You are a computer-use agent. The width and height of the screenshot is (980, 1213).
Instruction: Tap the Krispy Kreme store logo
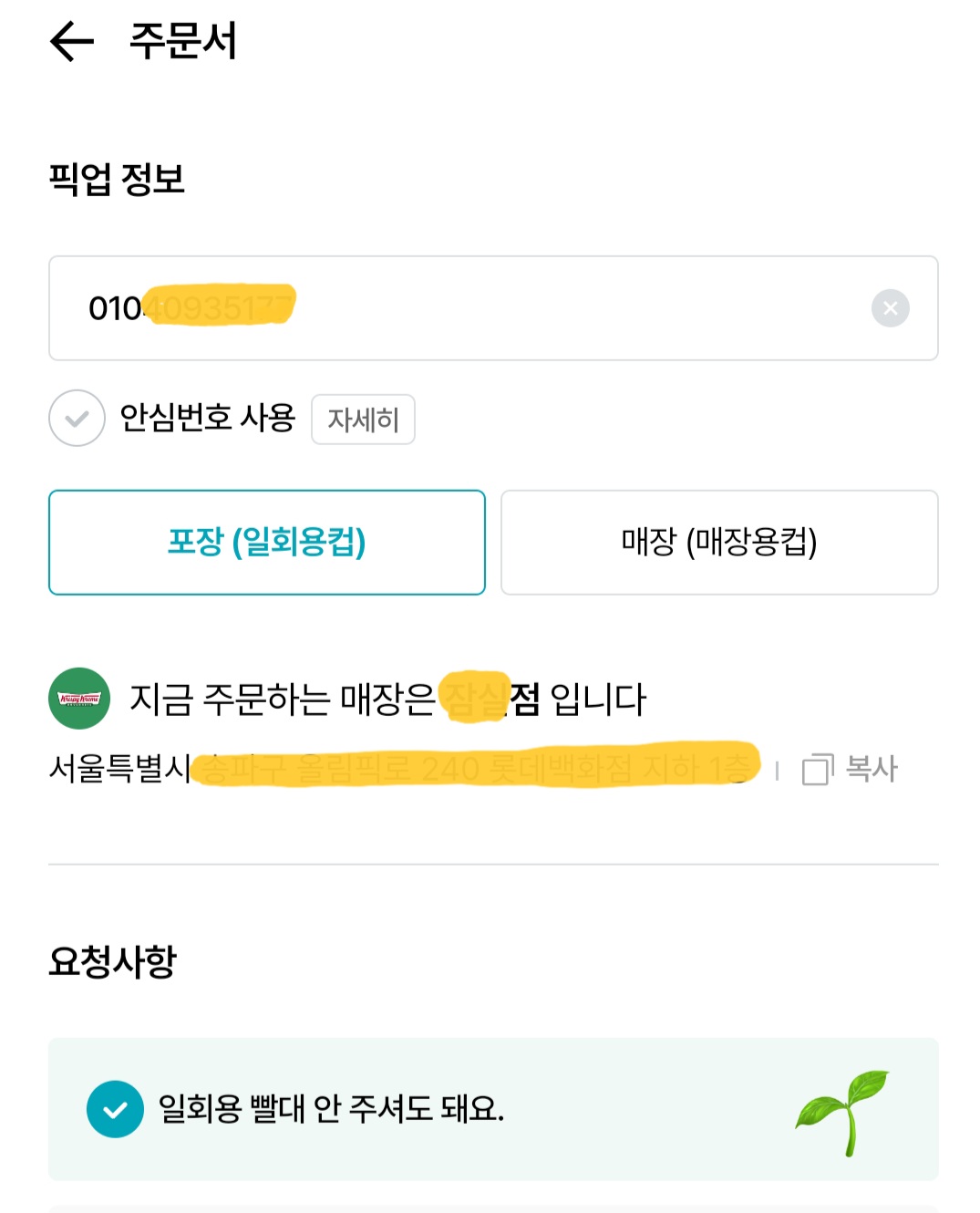[79, 699]
